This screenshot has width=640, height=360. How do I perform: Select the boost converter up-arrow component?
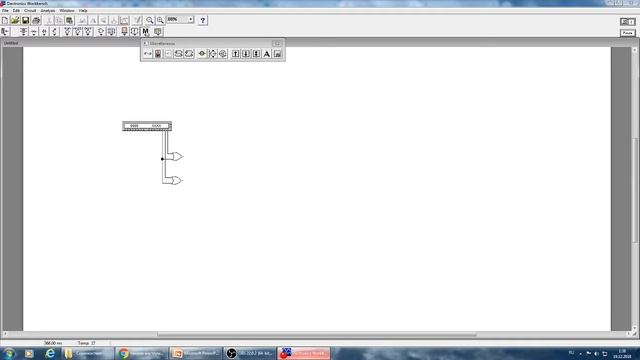click(x=236, y=54)
